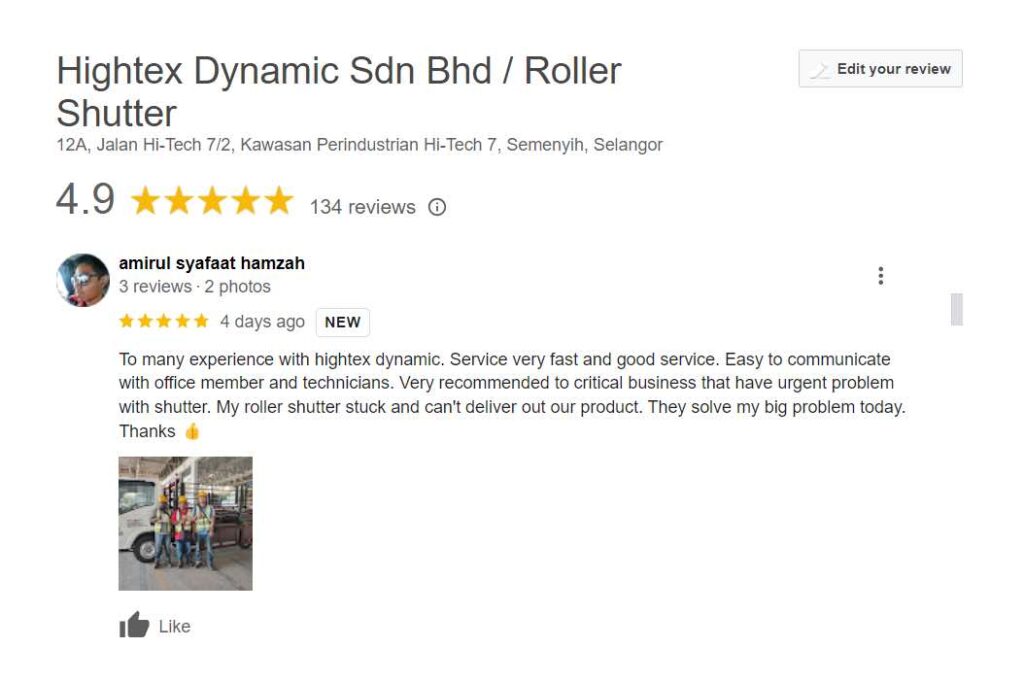
Task: Click the NEW badge on the review
Action: click(x=343, y=322)
